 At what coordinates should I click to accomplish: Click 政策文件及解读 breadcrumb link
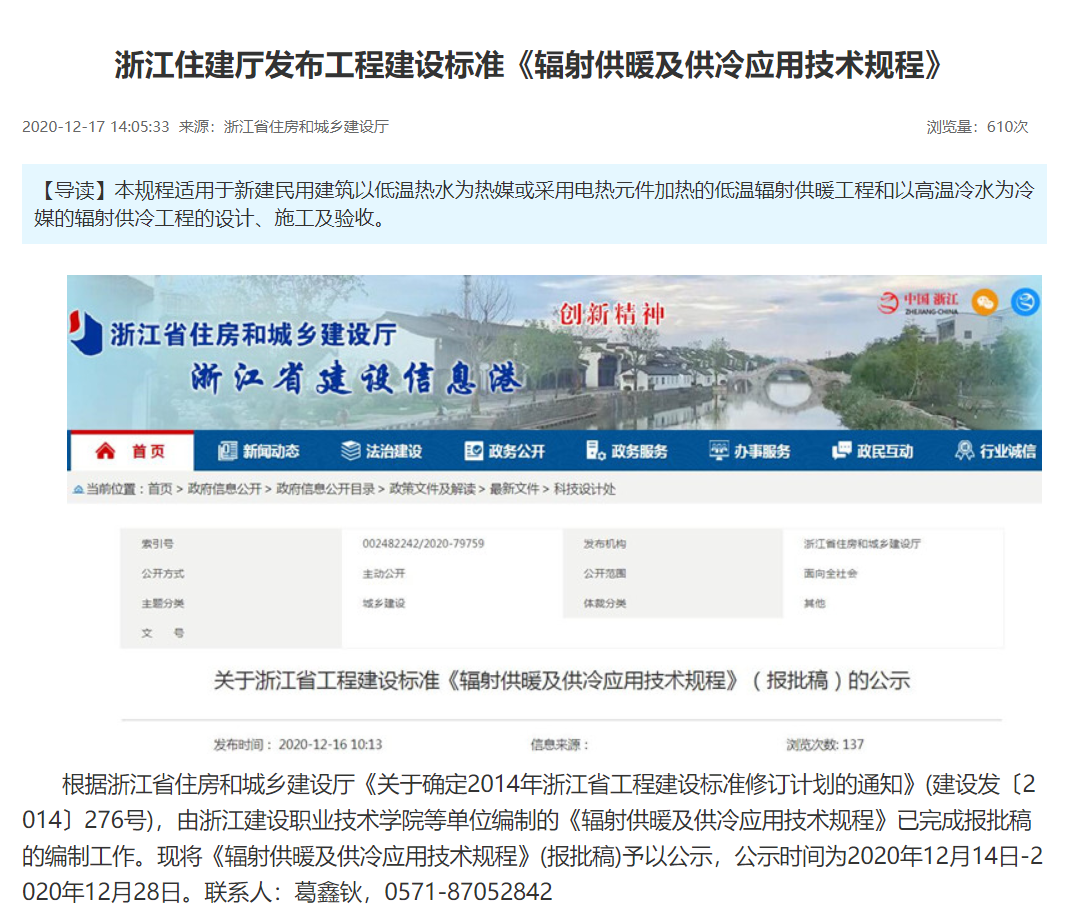(433, 489)
